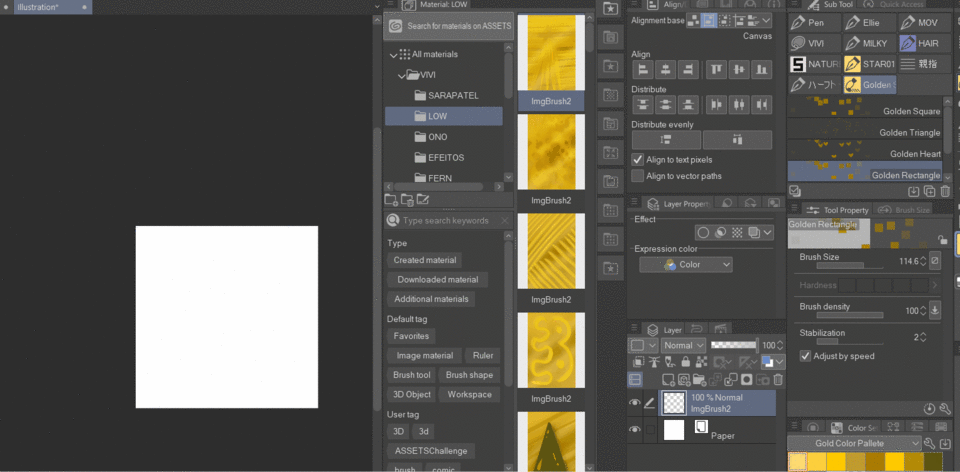Open the Alignment base dropdown arrow
Viewport: 960px width, 472px height.
click(x=767, y=21)
